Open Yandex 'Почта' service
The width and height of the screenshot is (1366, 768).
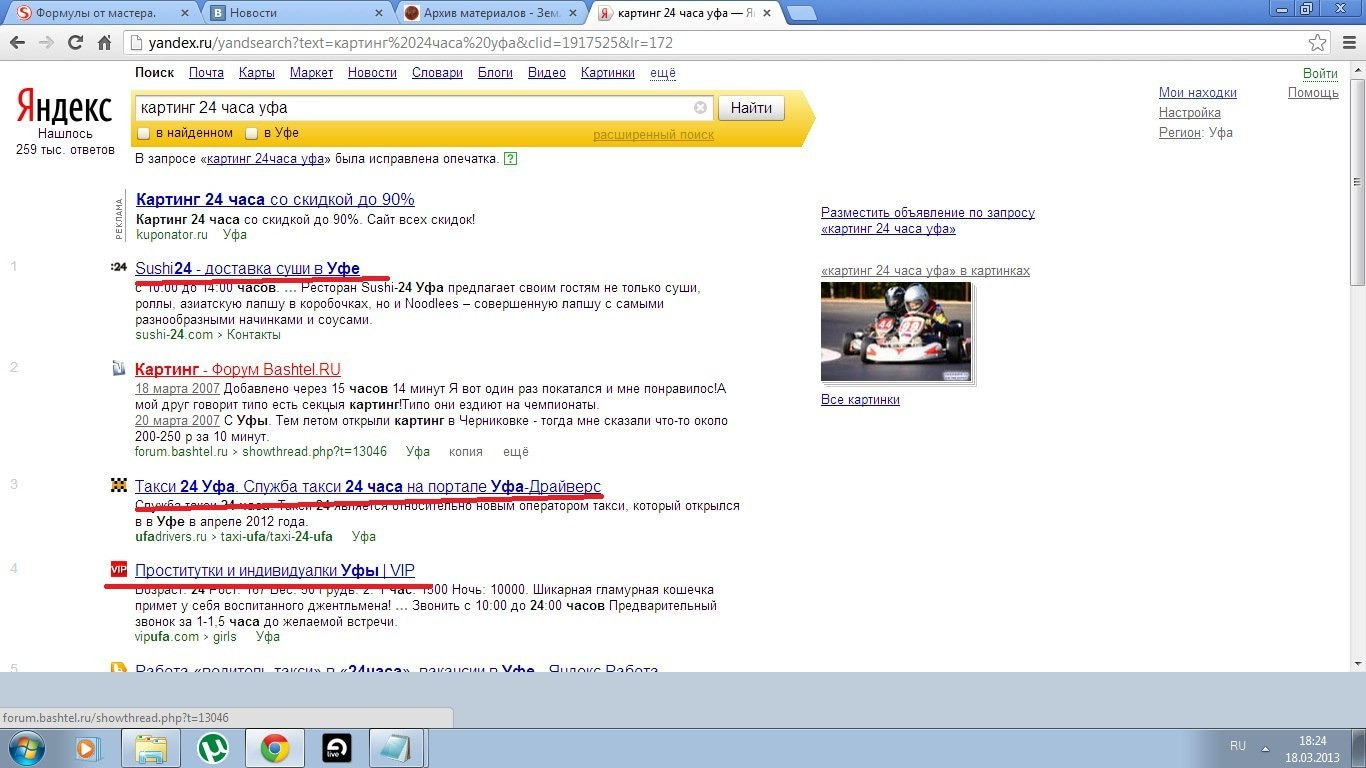coord(207,73)
